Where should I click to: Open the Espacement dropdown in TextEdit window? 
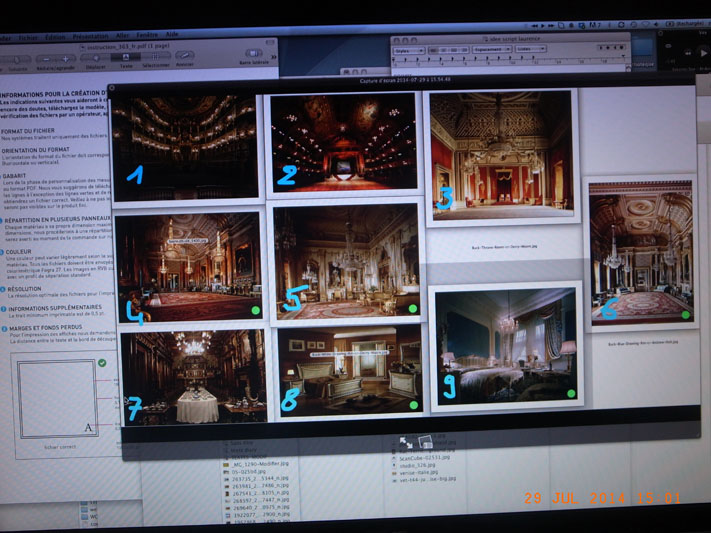coord(492,49)
